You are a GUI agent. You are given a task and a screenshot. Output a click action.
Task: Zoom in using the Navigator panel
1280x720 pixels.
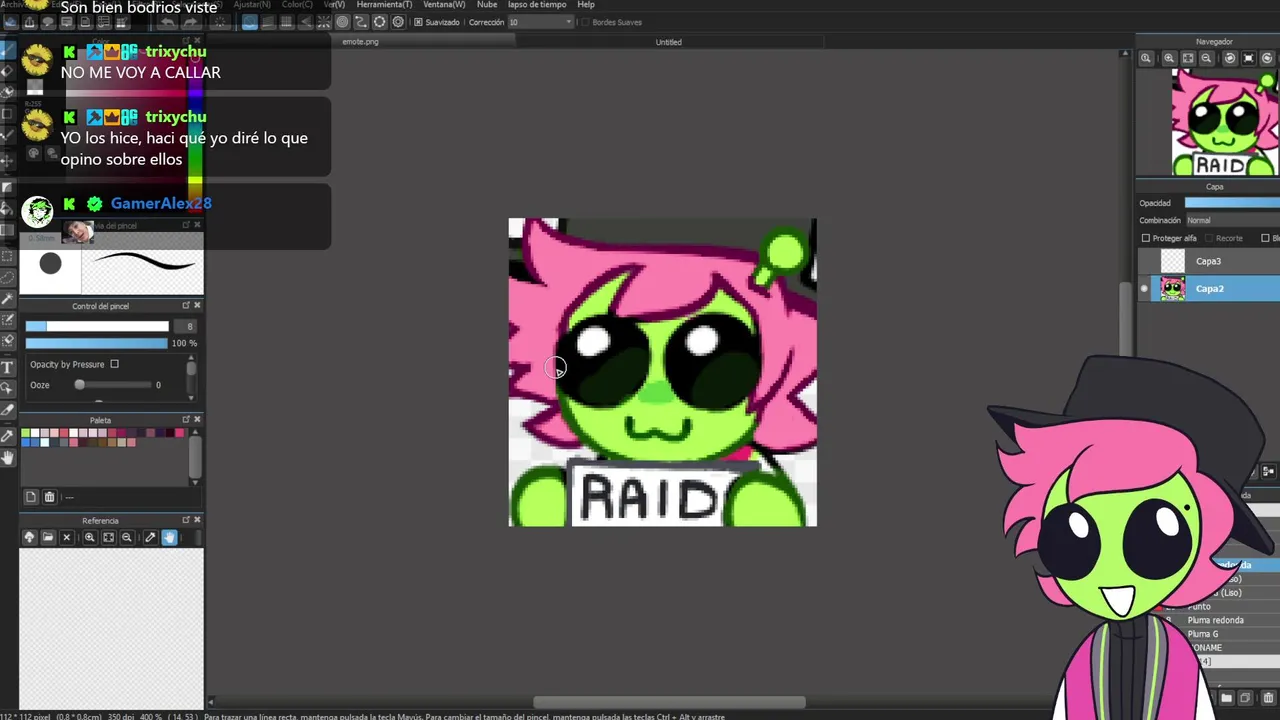point(1169,58)
